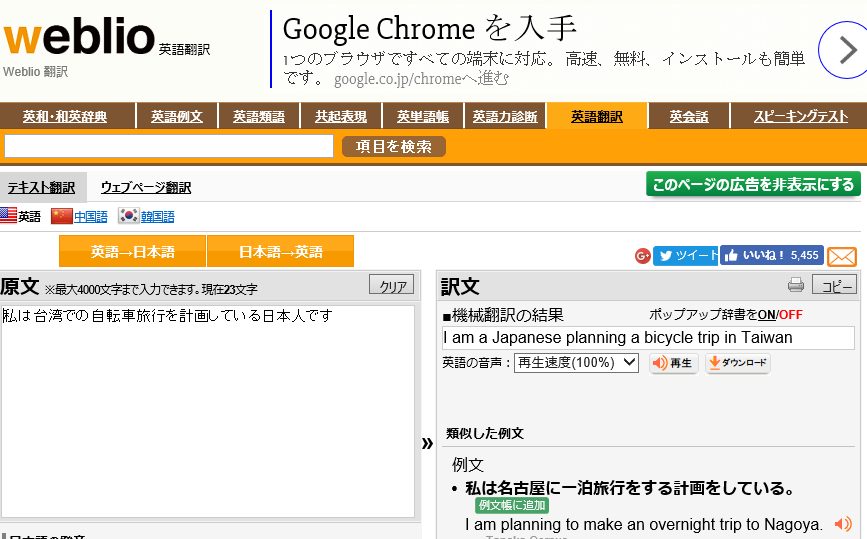
Task: Switch to テキスト翻訳 tab
Action: [x=41, y=187]
